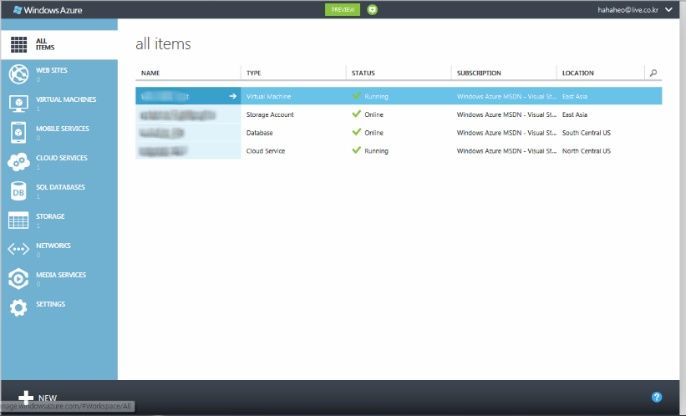The image size is (686, 416).
Task: Select the All Items section label
Action: pyautogui.click(x=45, y=44)
